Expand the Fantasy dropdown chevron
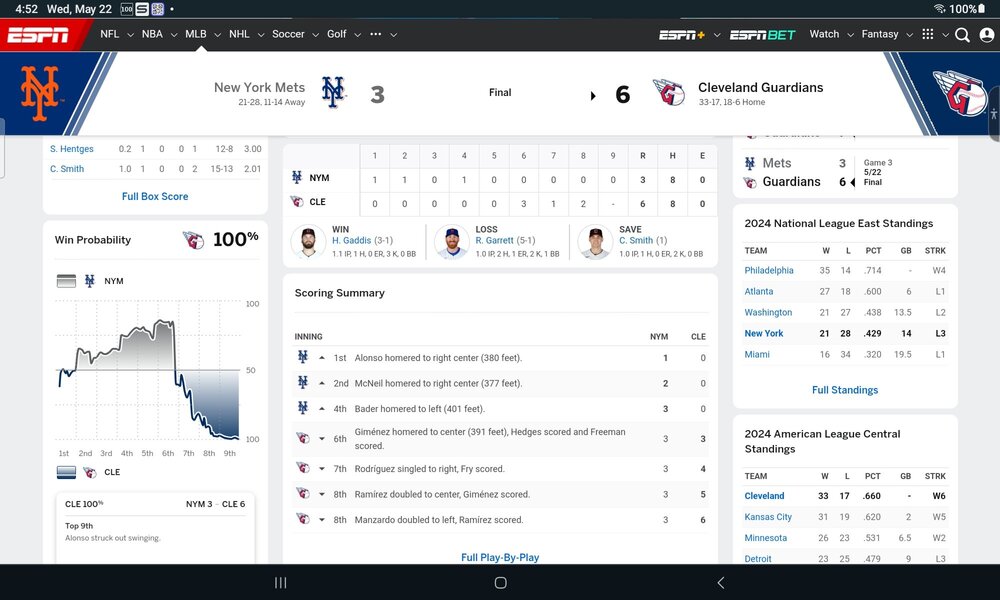Screen dimensions: 1000x600 coord(909,35)
